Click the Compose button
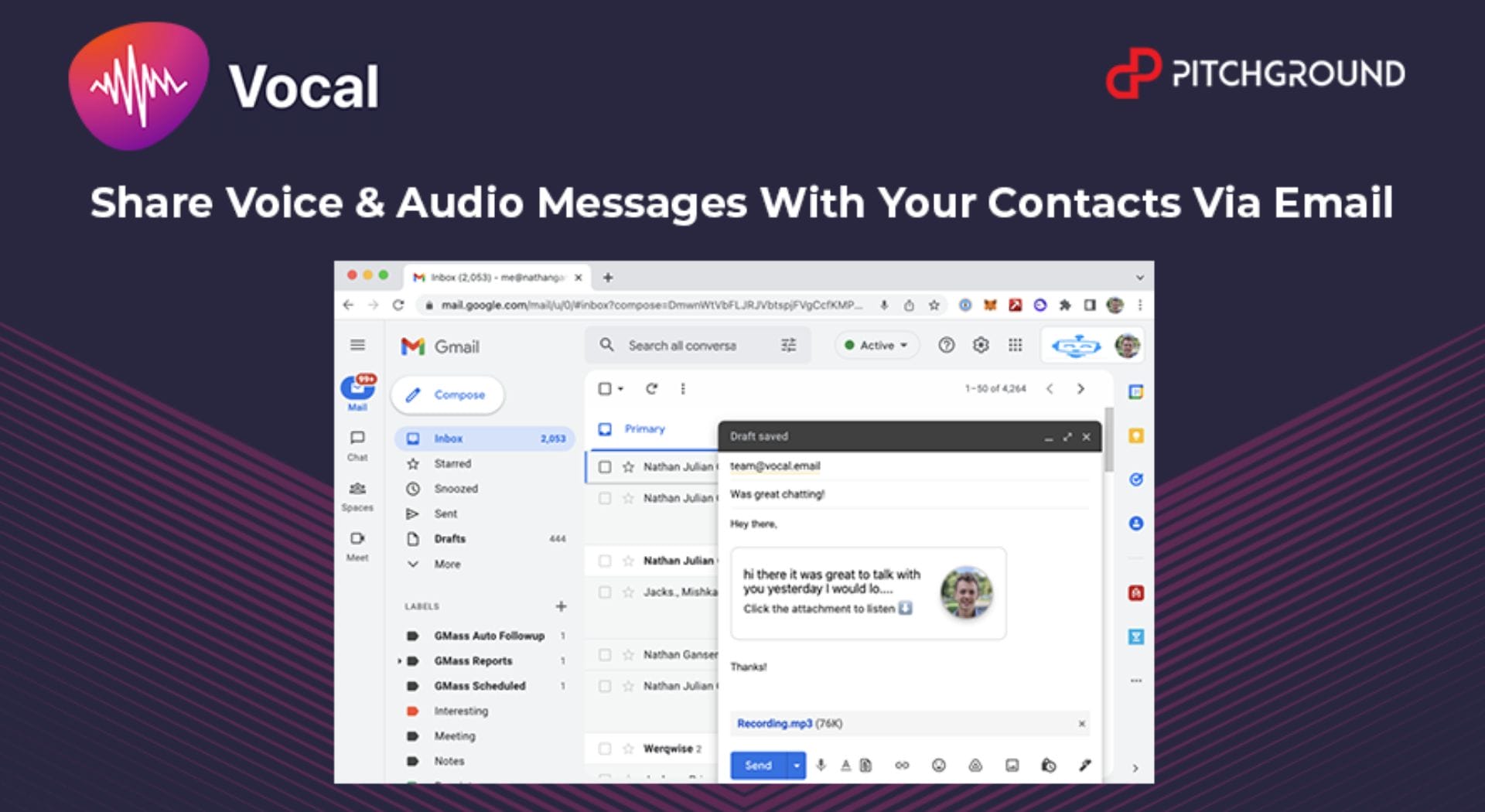Screen dimensions: 1485x812 448,394
